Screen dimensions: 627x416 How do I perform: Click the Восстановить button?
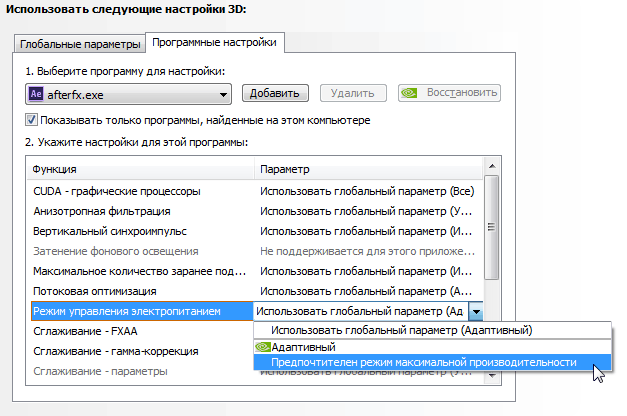click(x=449, y=93)
